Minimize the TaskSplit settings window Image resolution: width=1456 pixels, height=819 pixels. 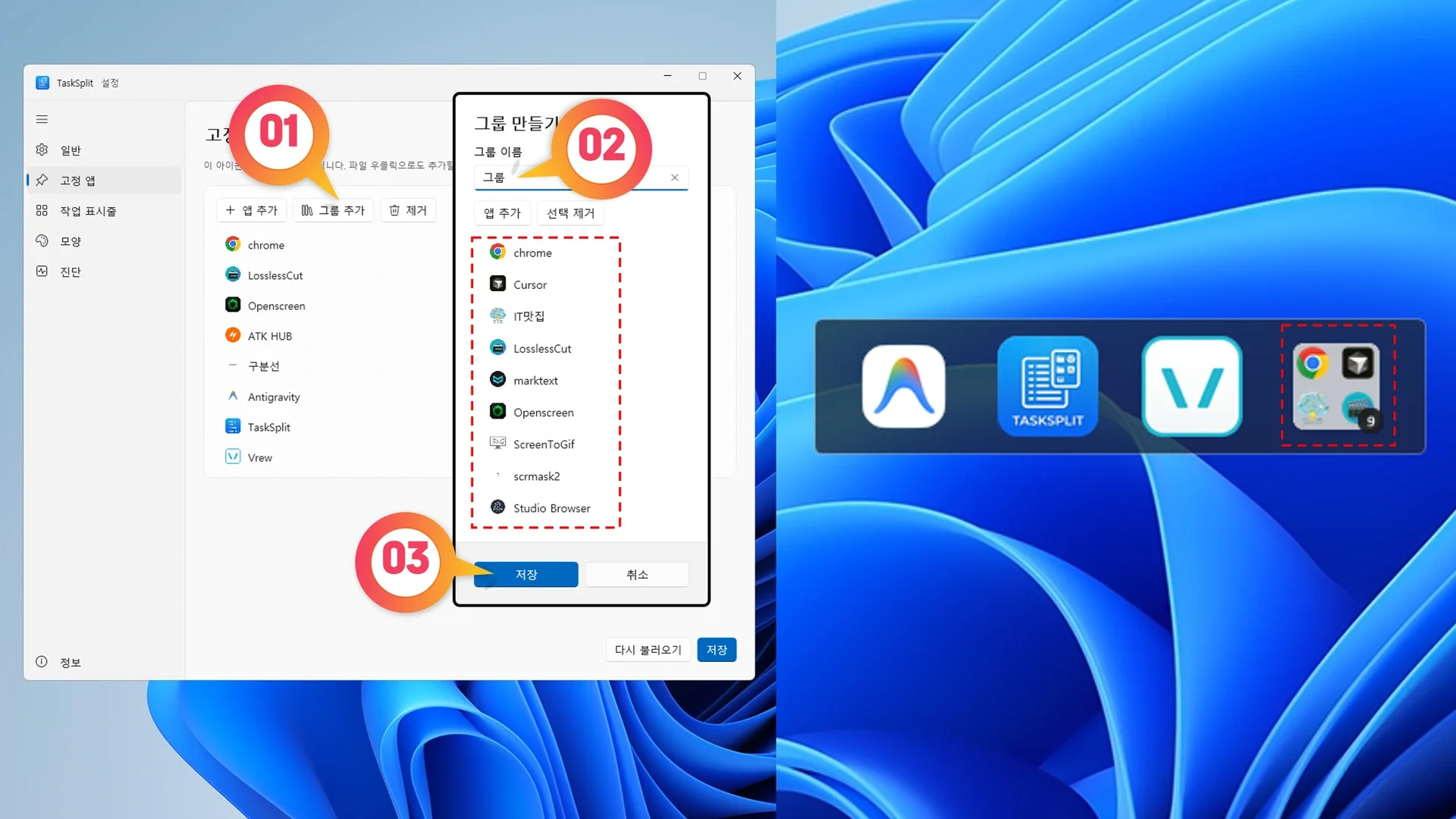click(x=667, y=76)
